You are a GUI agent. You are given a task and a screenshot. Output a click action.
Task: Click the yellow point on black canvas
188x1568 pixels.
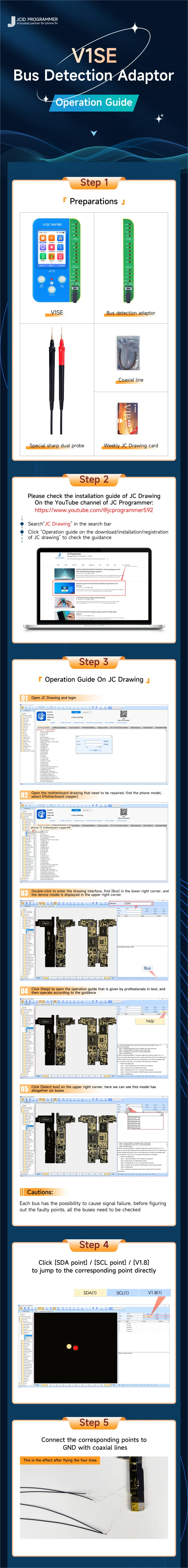point(69,1346)
